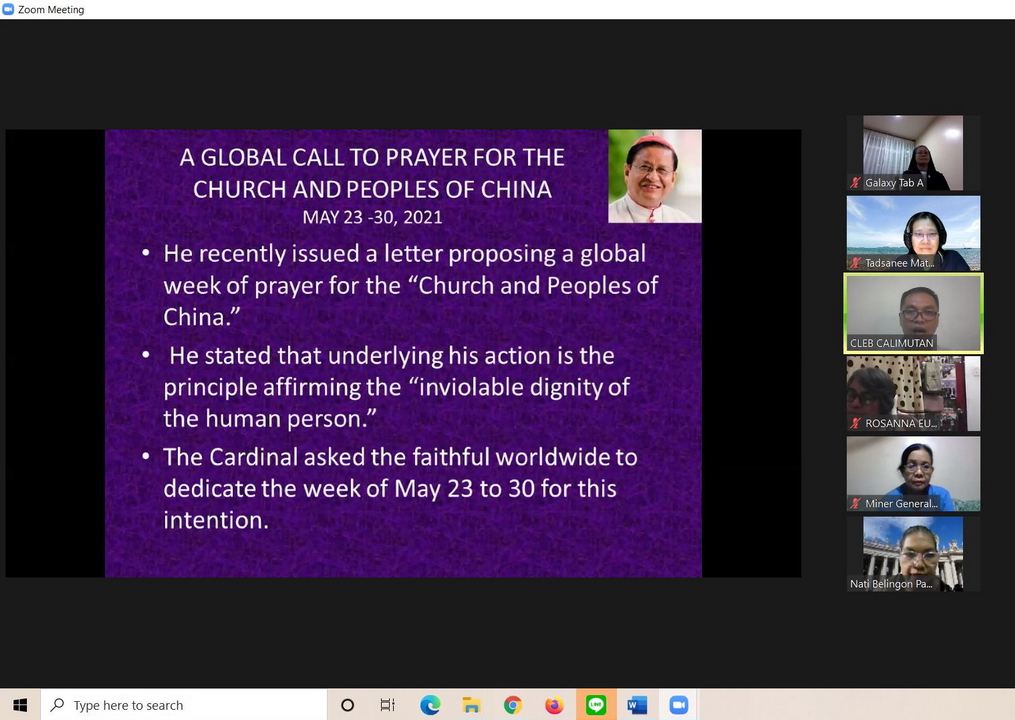Select the Galaxy Tab A video thumbnail
Screen dimensions: 1015x720
tap(912, 150)
